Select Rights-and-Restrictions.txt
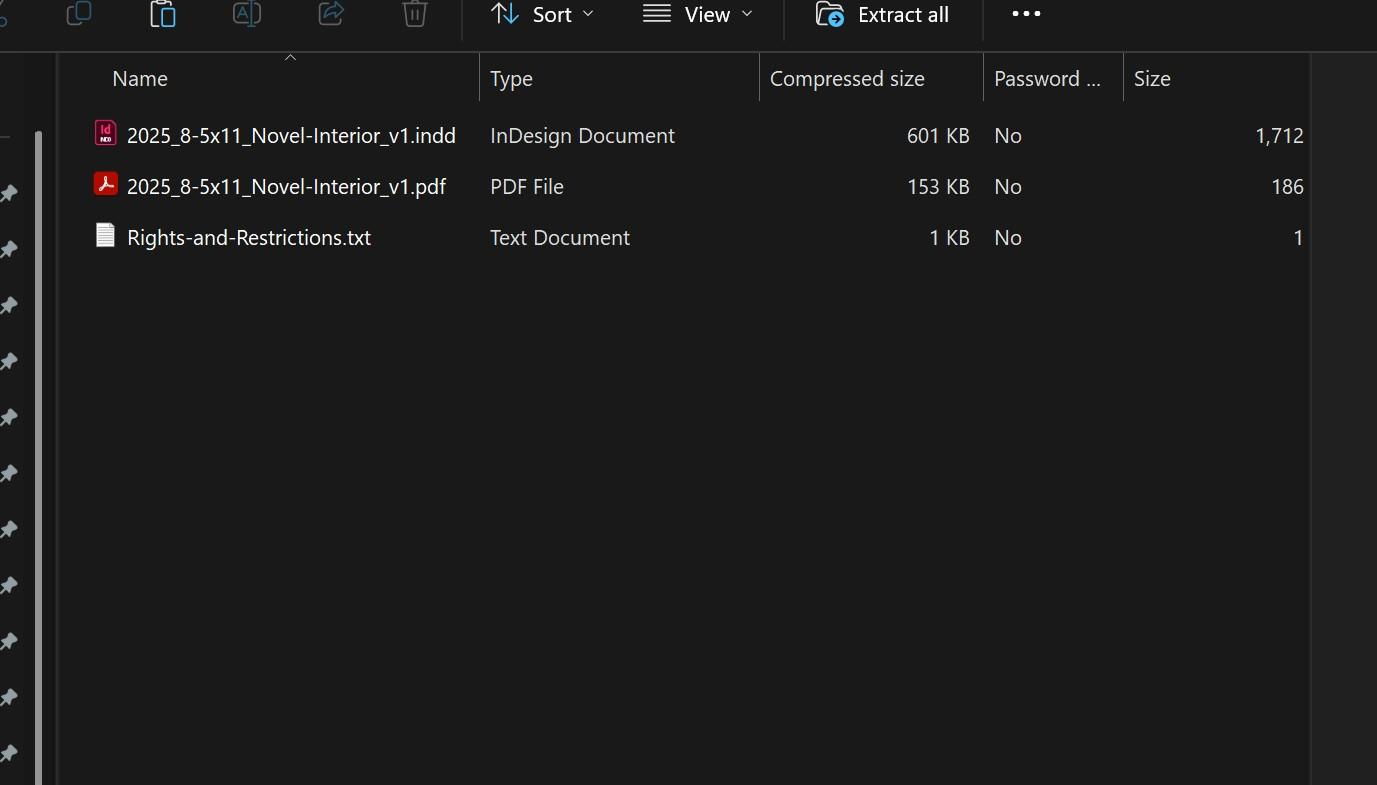The width and height of the screenshot is (1377, 785). 249,237
